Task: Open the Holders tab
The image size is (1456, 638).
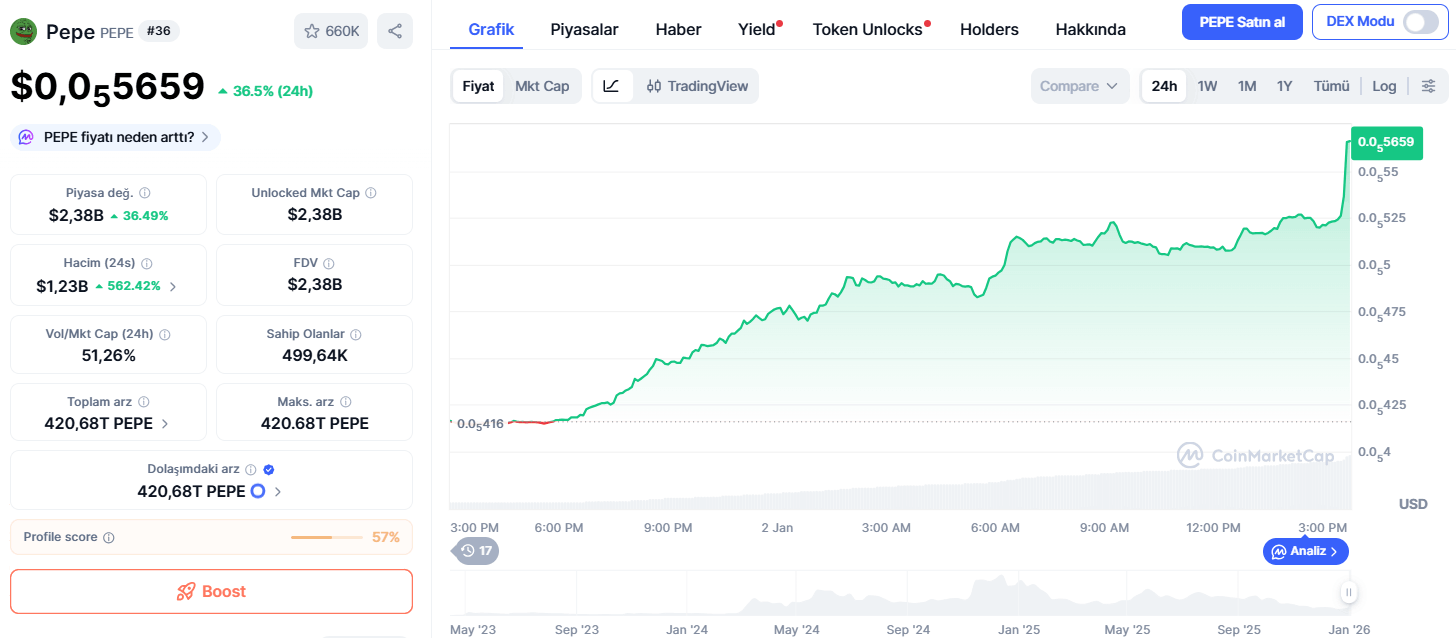Action: click(989, 29)
